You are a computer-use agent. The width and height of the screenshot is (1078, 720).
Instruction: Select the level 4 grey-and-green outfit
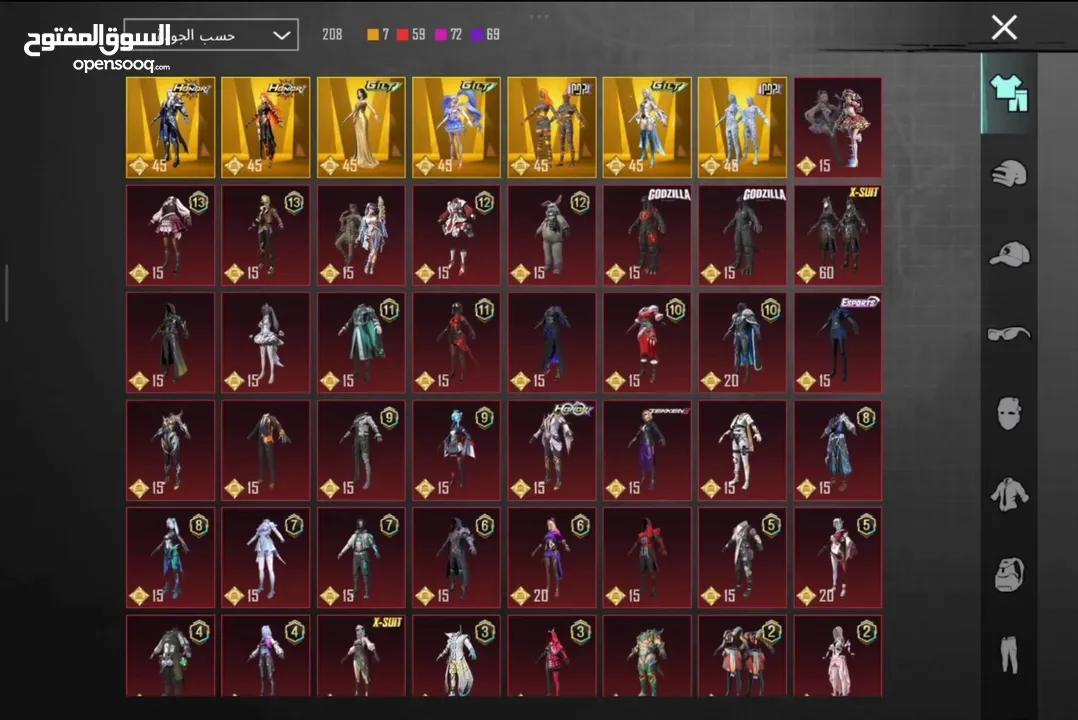click(170, 656)
